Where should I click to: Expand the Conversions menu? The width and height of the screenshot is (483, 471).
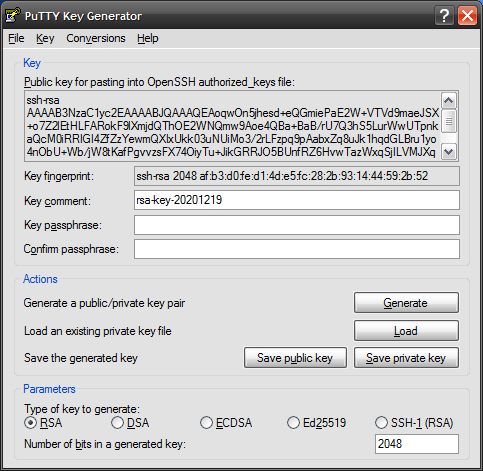click(x=96, y=38)
